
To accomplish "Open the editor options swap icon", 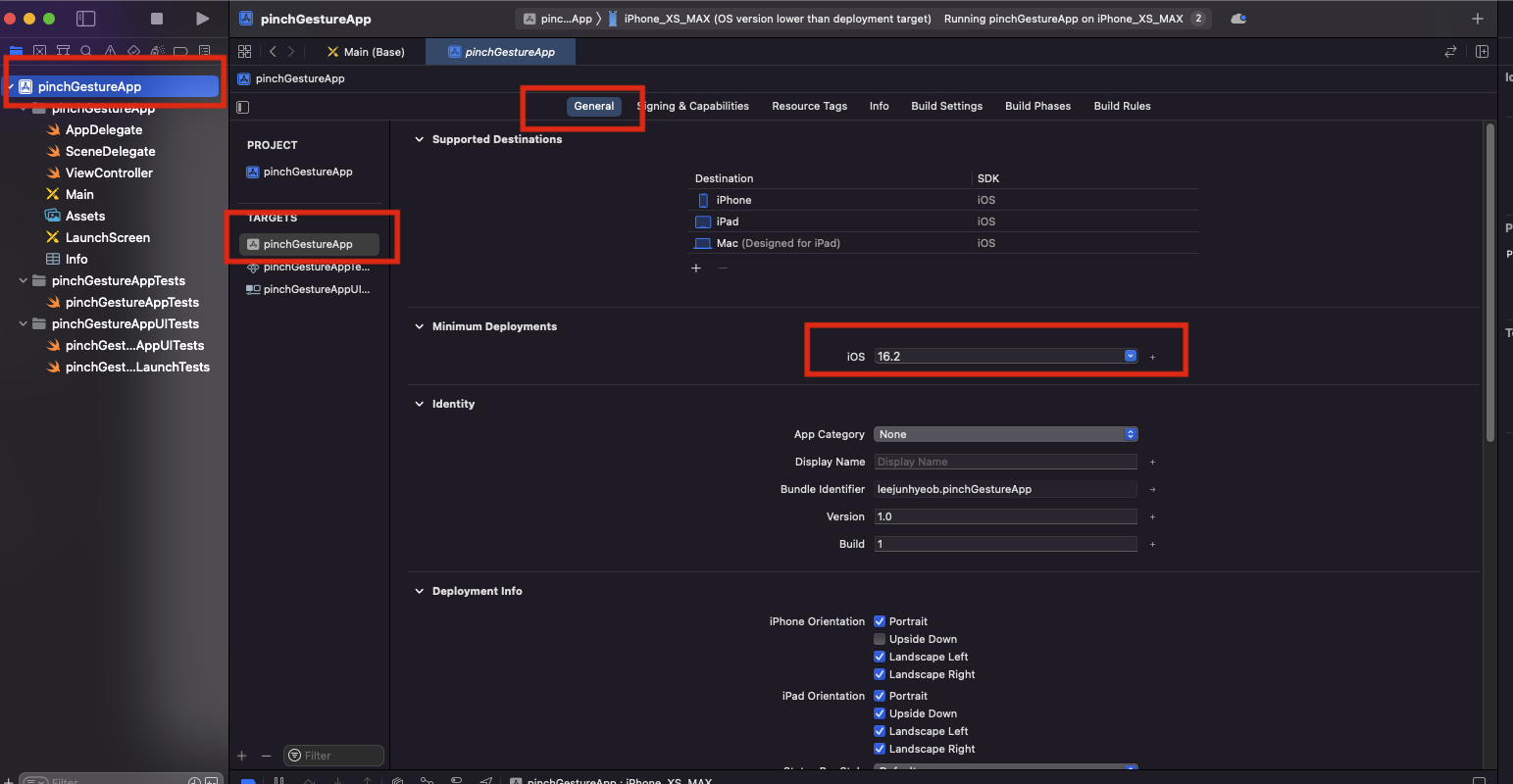I will (1451, 52).
